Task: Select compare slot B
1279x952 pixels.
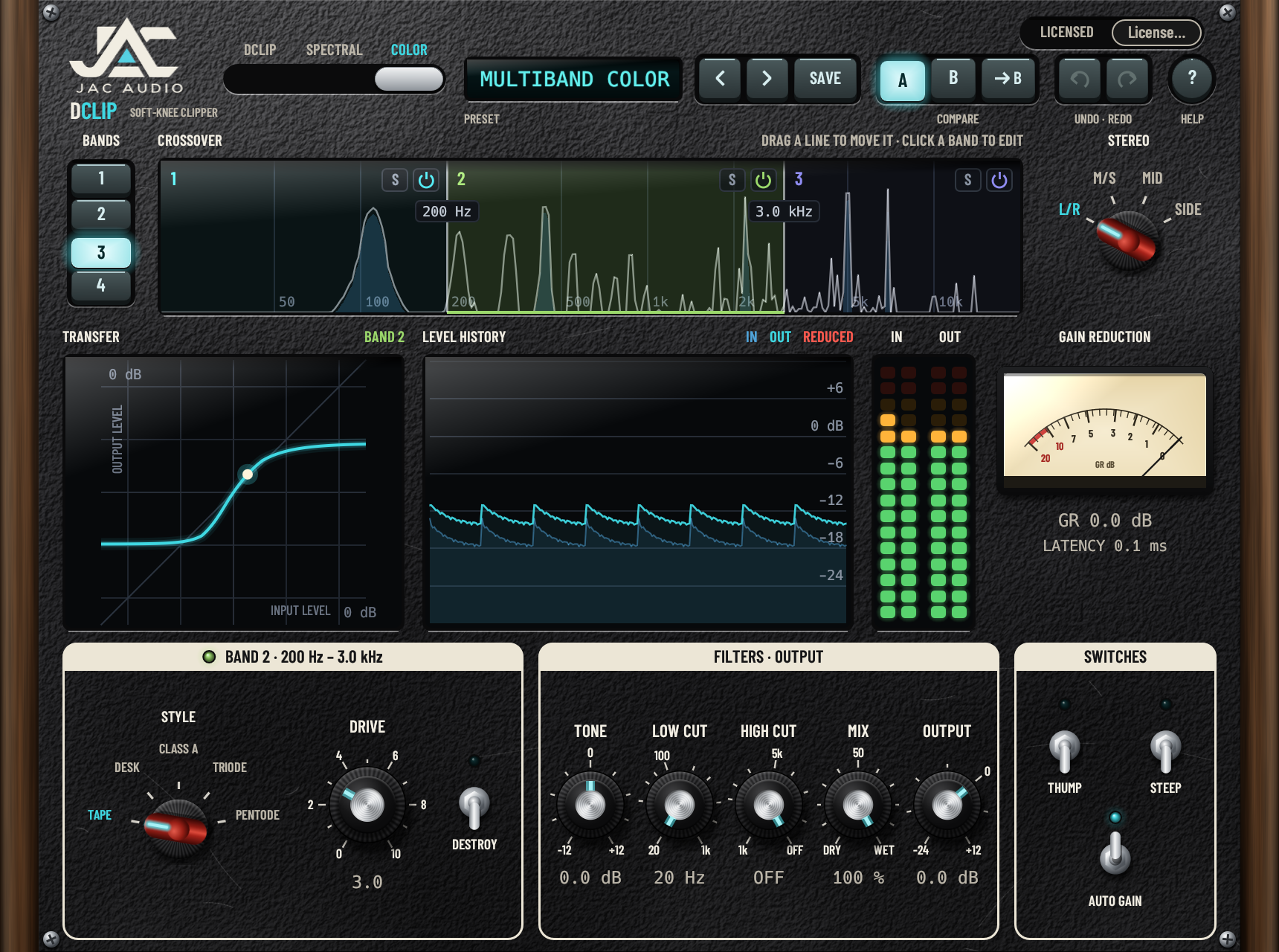Action: pyautogui.click(x=953, y=78)
